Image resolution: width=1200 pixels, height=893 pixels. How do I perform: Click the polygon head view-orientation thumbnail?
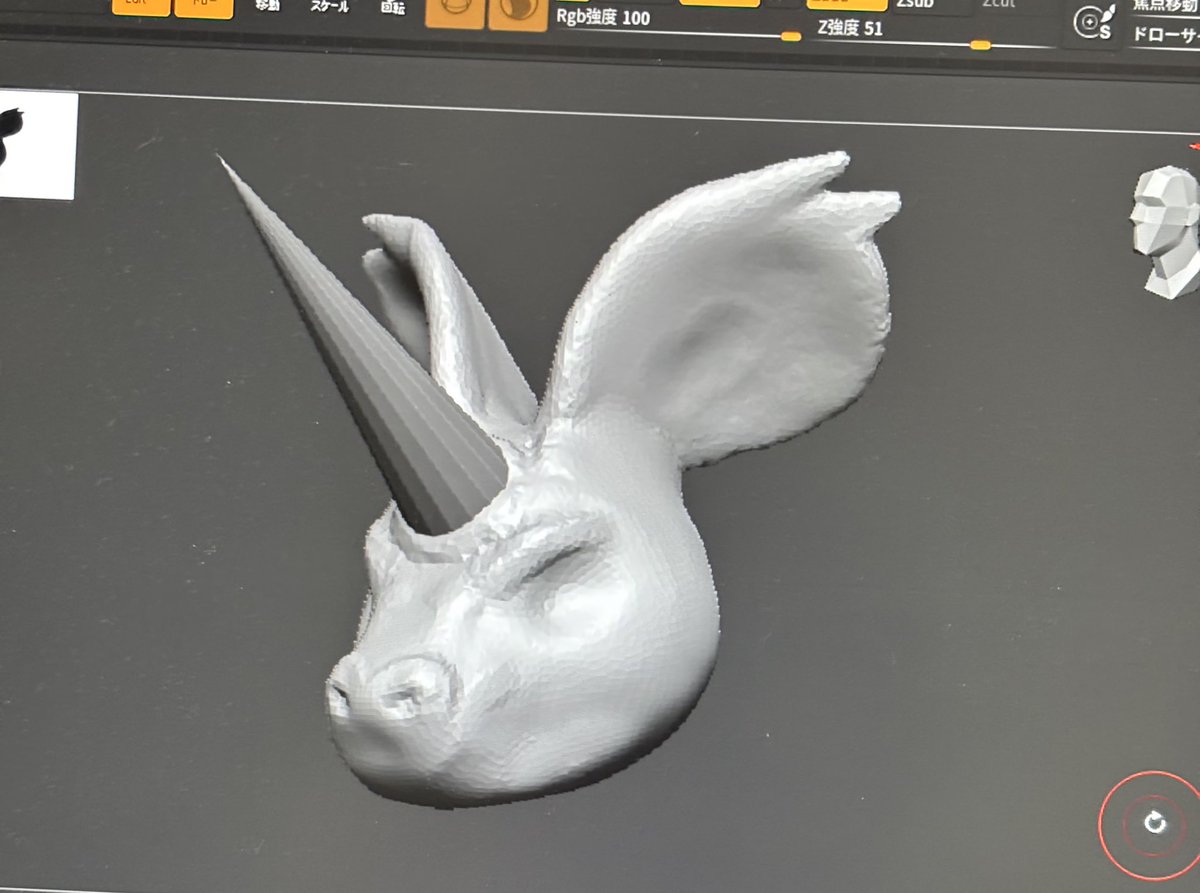[1166, 232]
